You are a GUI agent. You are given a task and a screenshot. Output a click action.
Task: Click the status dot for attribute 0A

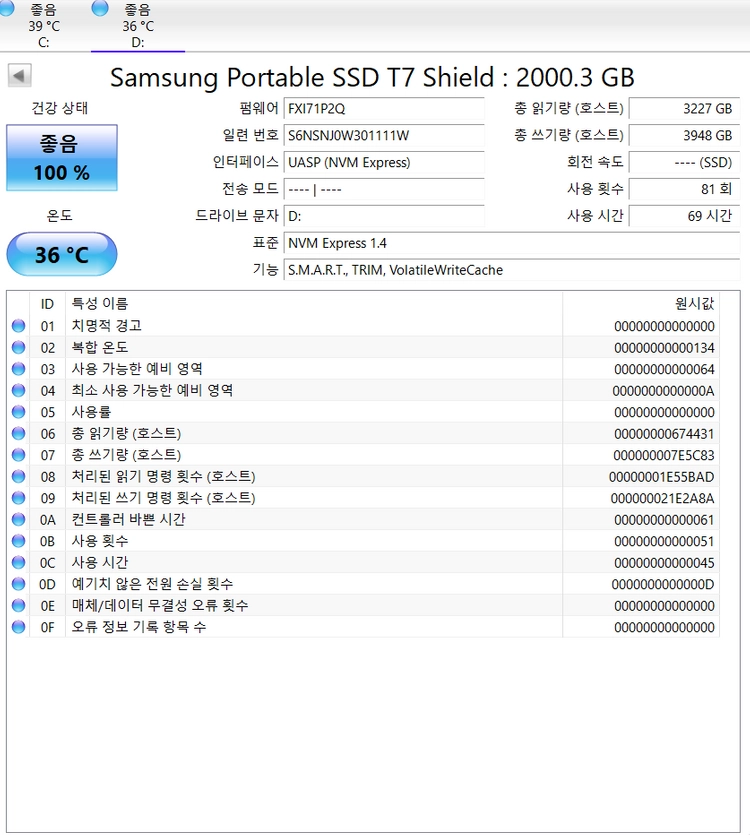point(19,519)
